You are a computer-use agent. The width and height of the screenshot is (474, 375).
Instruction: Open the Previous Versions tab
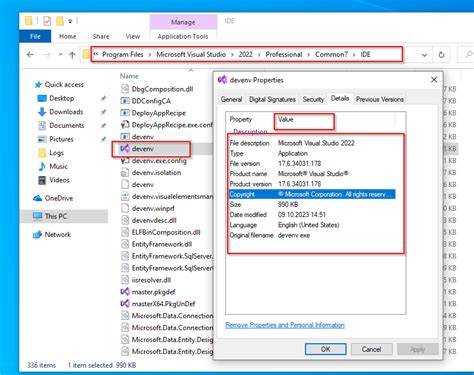(380, 99)
